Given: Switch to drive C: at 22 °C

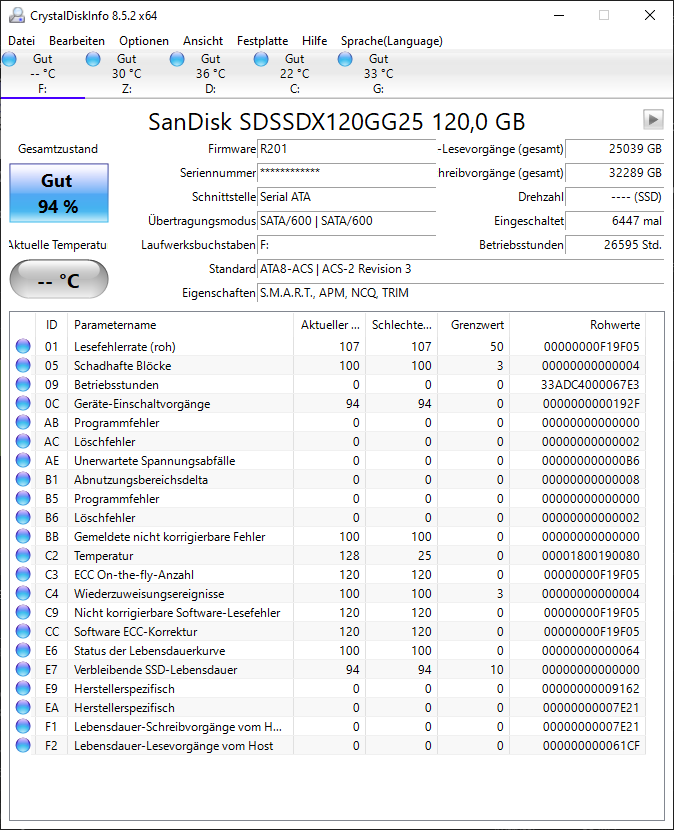Looking at the screenshot, I should (294, 74).
